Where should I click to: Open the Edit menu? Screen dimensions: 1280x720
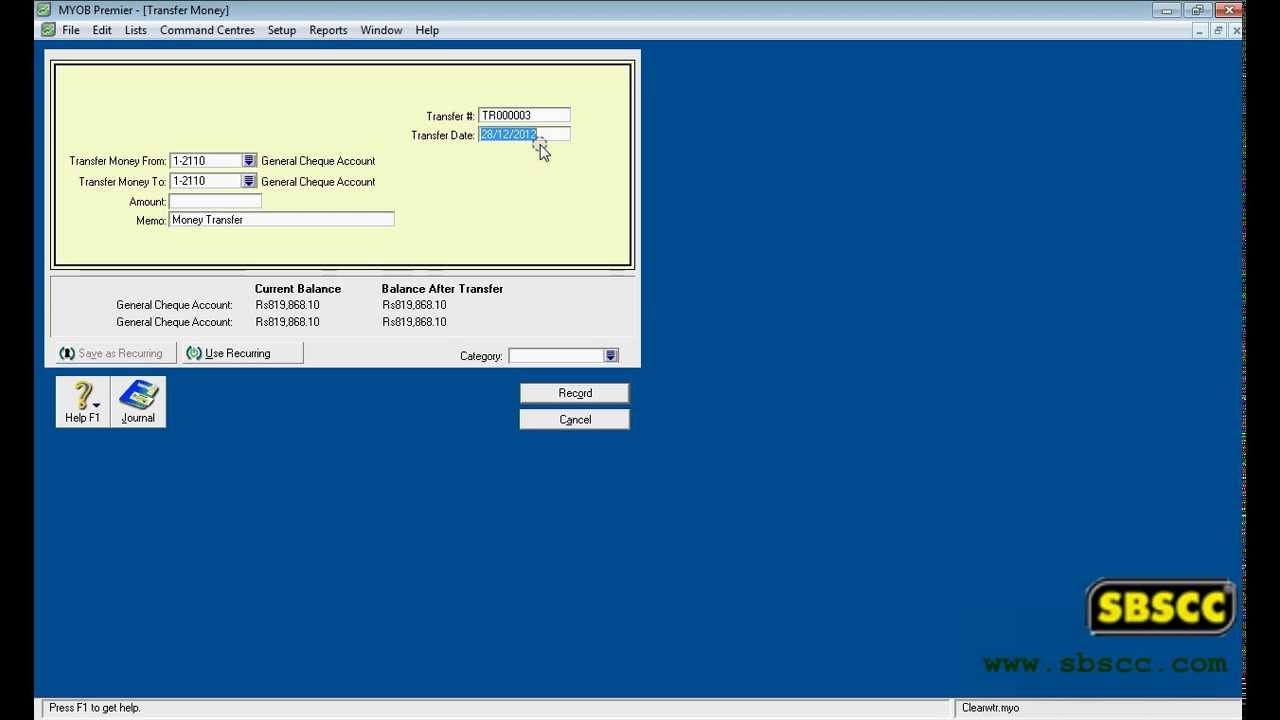(102, 30)
